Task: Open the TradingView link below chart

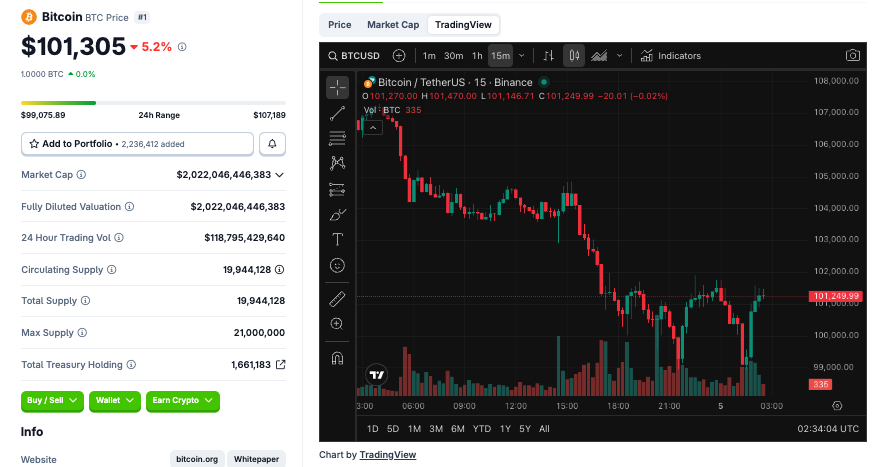Action: (x=387, y=455)
